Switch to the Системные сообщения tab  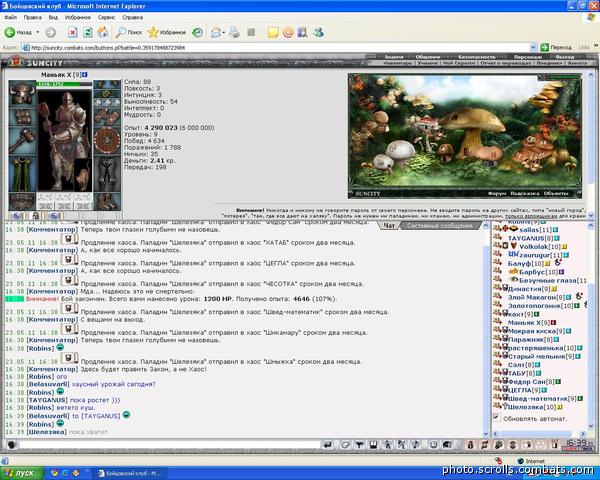coord(440,225)
